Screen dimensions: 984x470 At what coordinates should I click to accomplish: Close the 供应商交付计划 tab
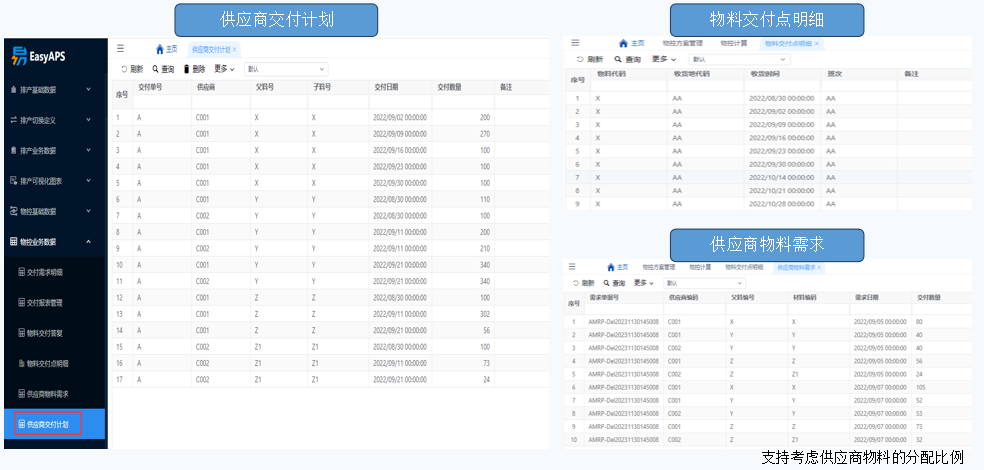pyautogui.click(x=235, y=48)
